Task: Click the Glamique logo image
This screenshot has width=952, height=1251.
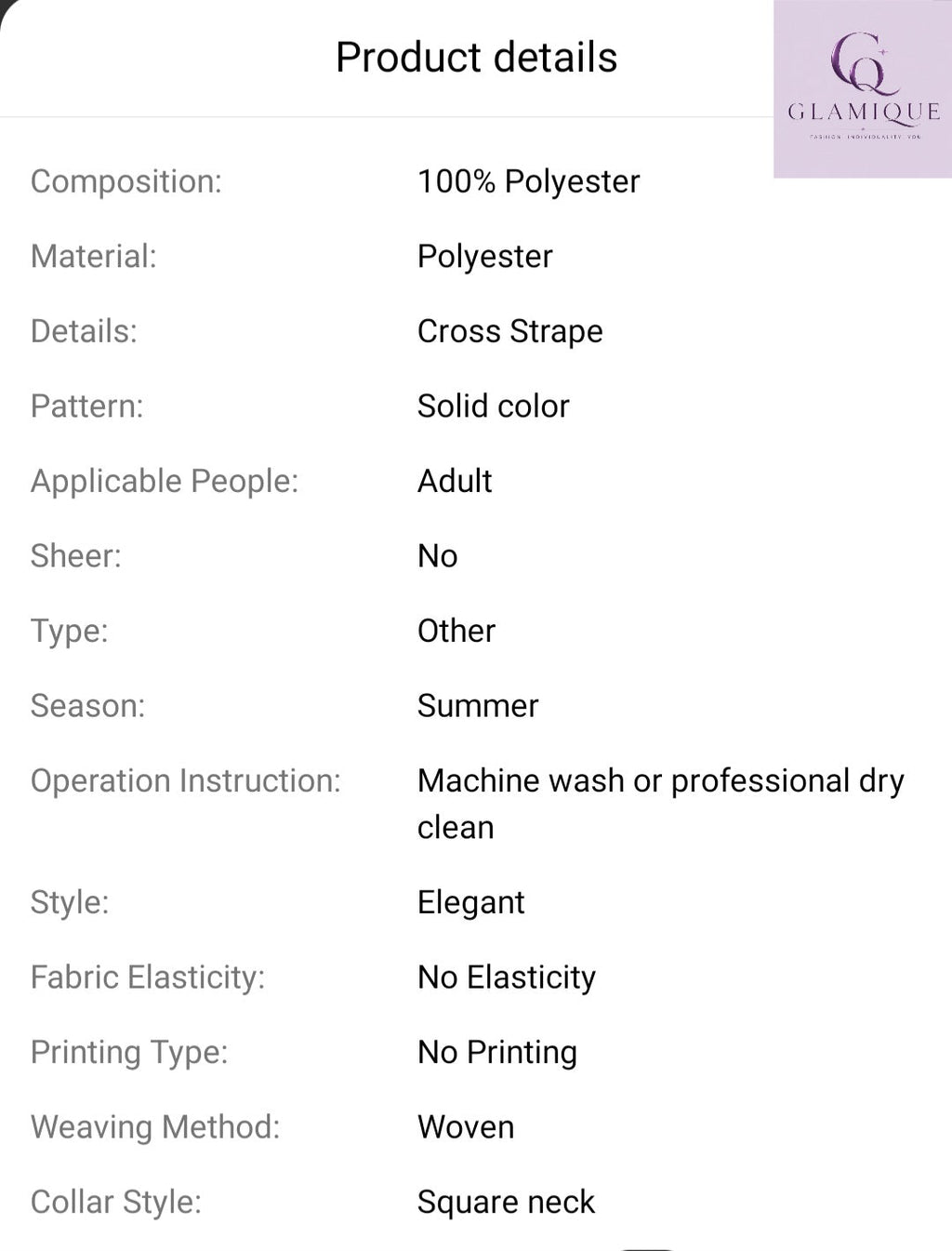Action: [x=863, y=88]
